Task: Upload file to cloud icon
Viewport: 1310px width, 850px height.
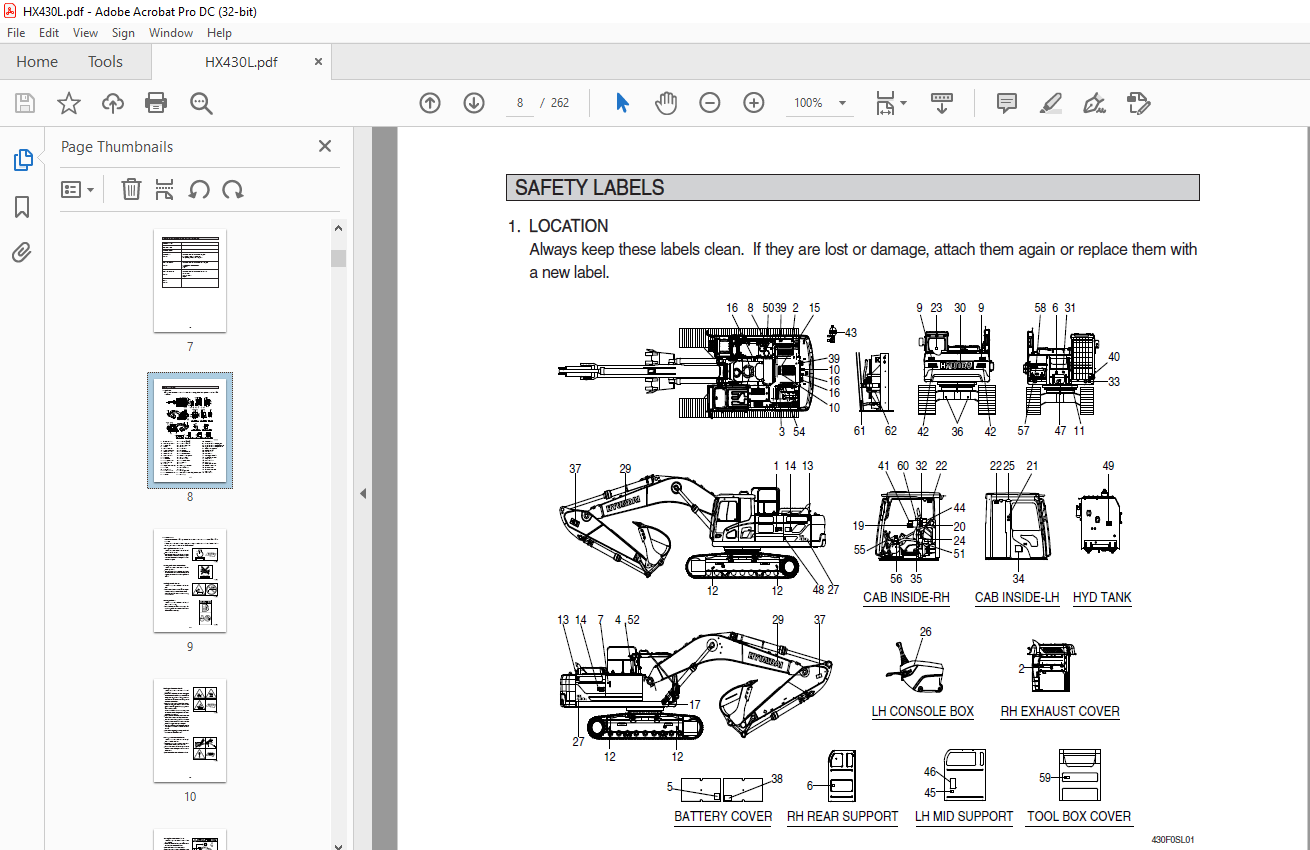Action: coord(113,103)
